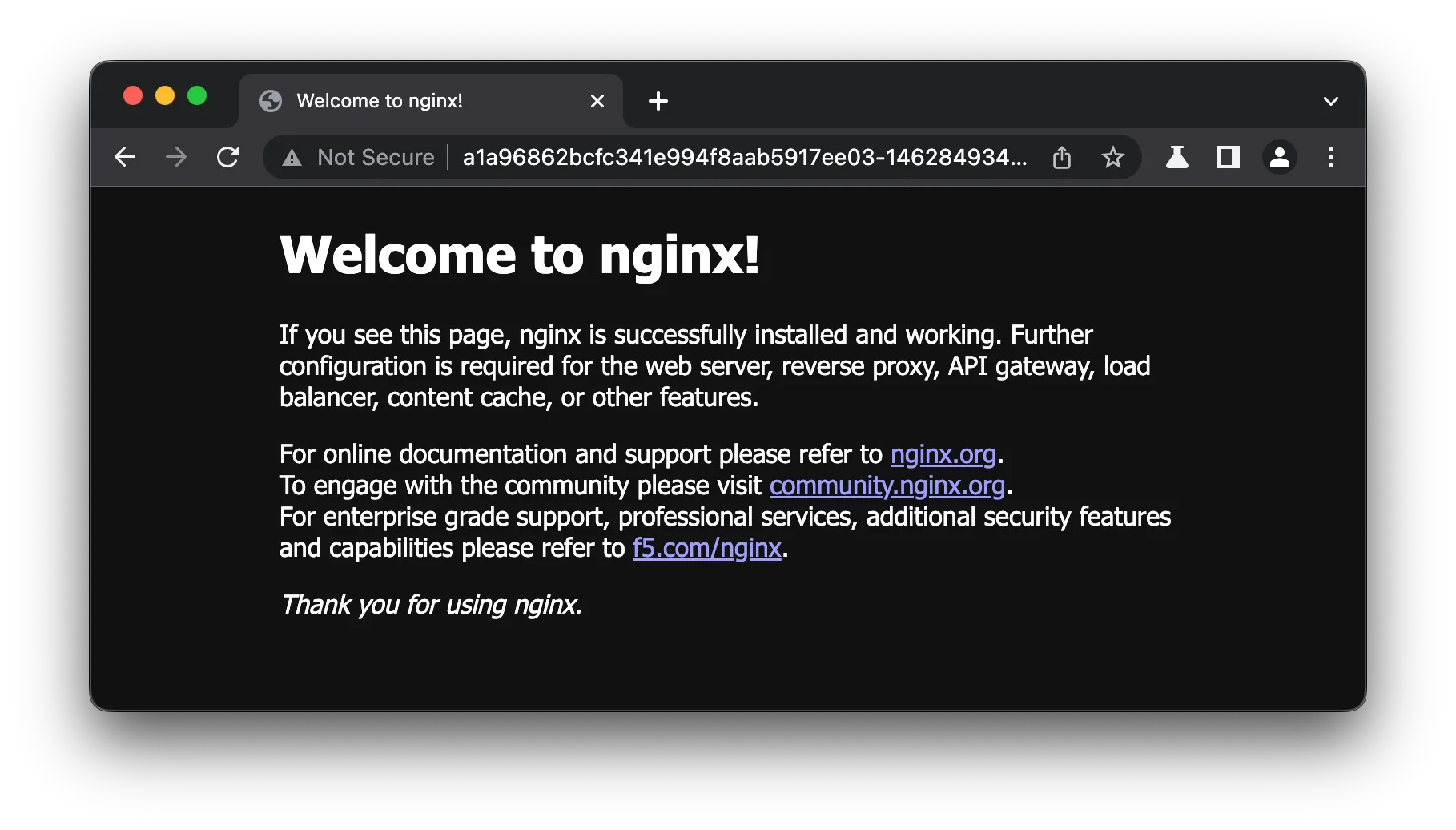Expand the tab search dropdown chevron

pyautogui.click(x=1331, y=101)
